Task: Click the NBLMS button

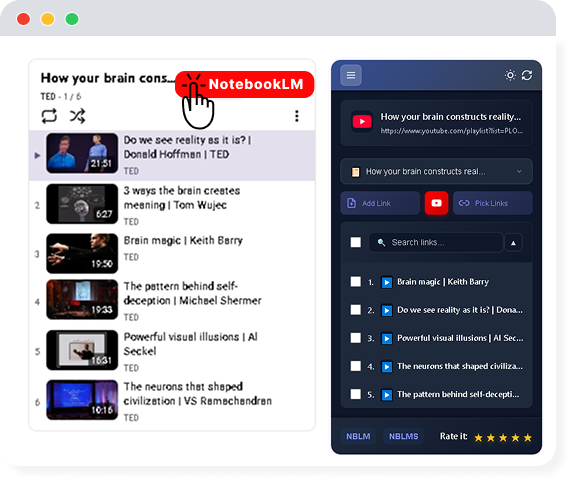Action: [x=403, y=436]
